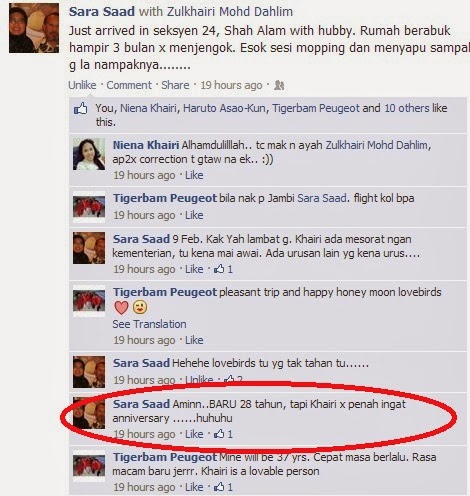Open tagged Zulkhairi Mohd Dahlim in post header
This screenshot has width=470, height=496.
[x=230, y=11]
